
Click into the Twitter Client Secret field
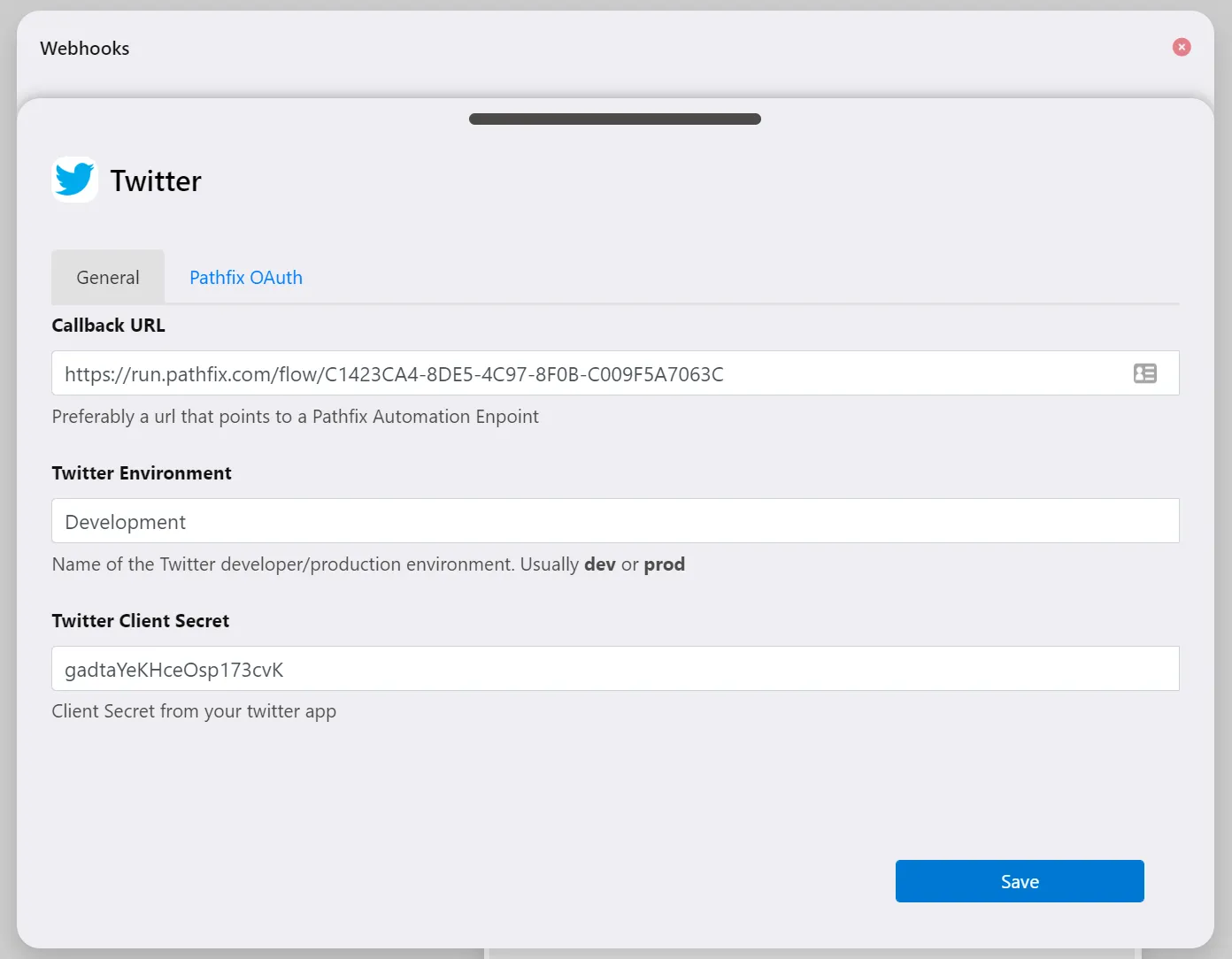pyautogui.click(x=615, y=669)
